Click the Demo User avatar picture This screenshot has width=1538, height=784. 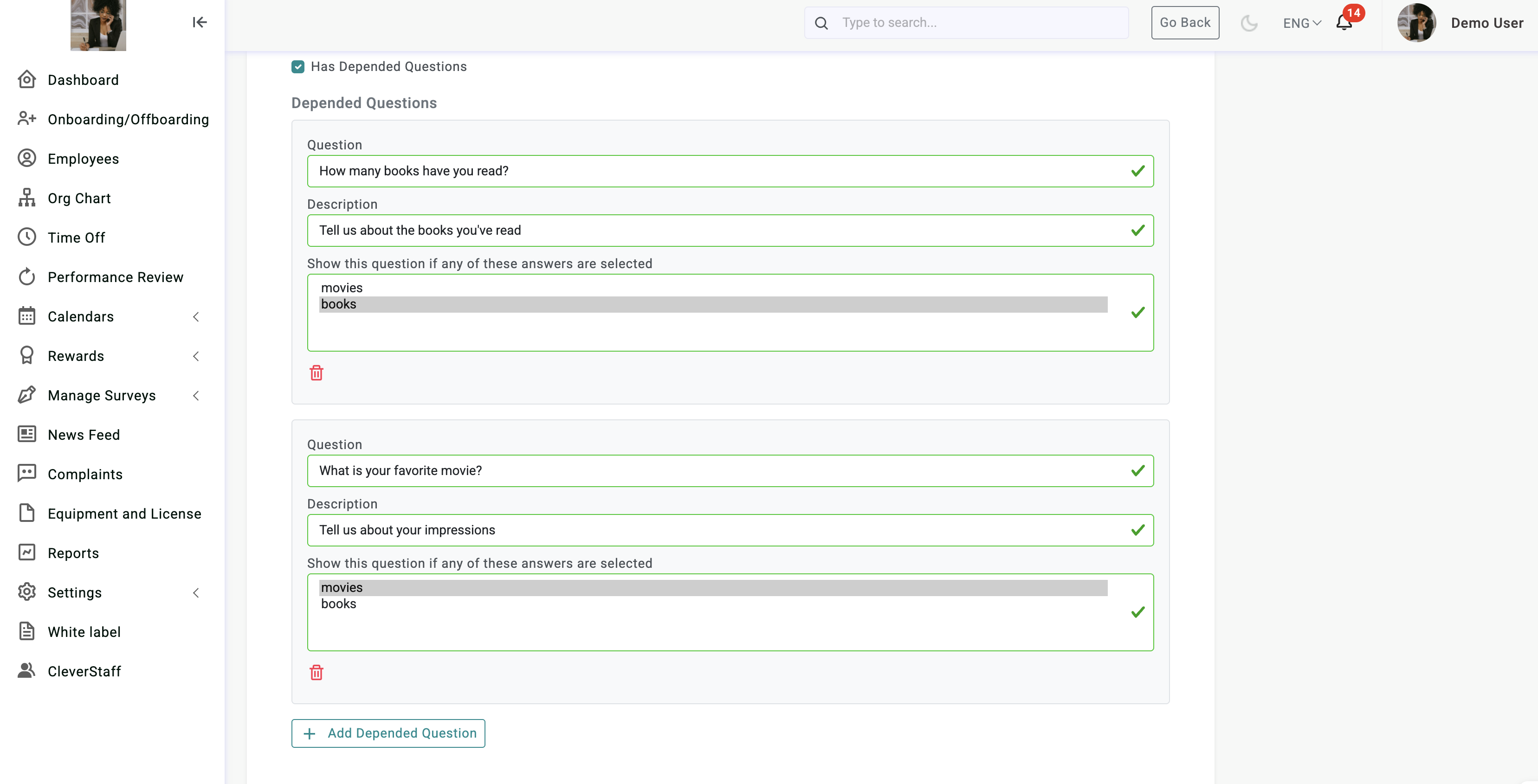point(1417,23)
